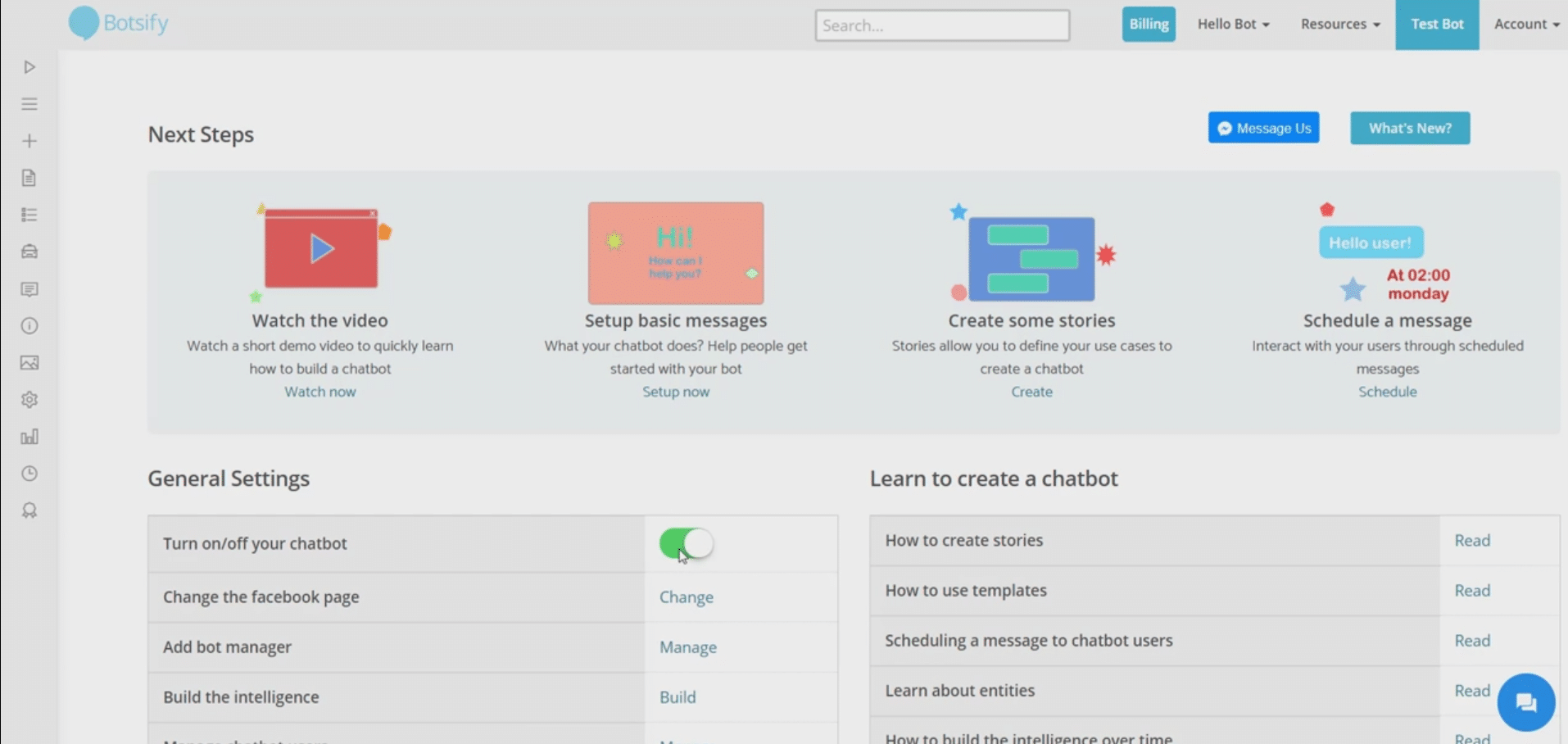Click the Setup now link
The height and width of the screenshot is (744, 1568).
click(x=676, y=392)
